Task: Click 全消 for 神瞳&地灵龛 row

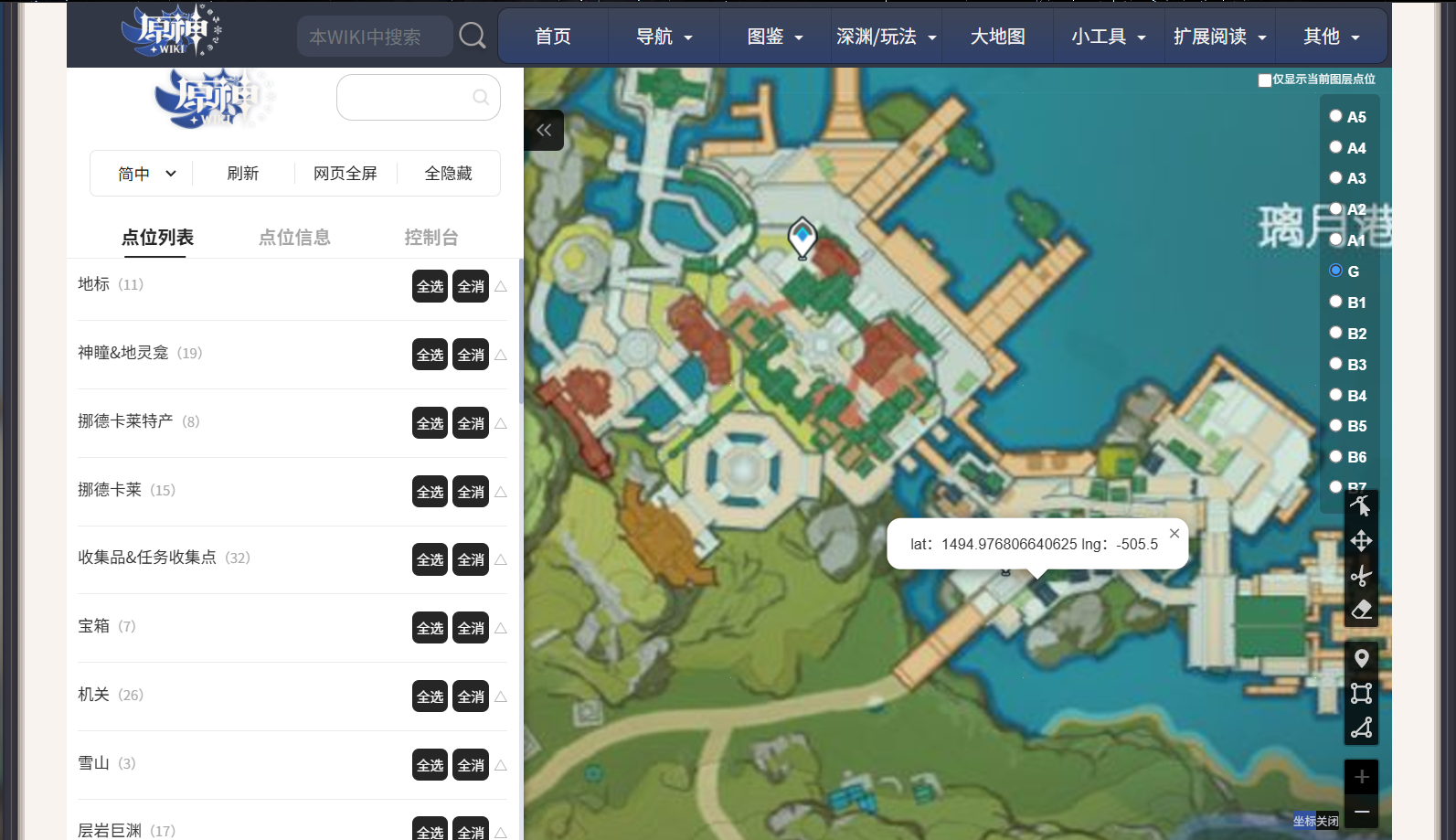Action: click(471, 355)
